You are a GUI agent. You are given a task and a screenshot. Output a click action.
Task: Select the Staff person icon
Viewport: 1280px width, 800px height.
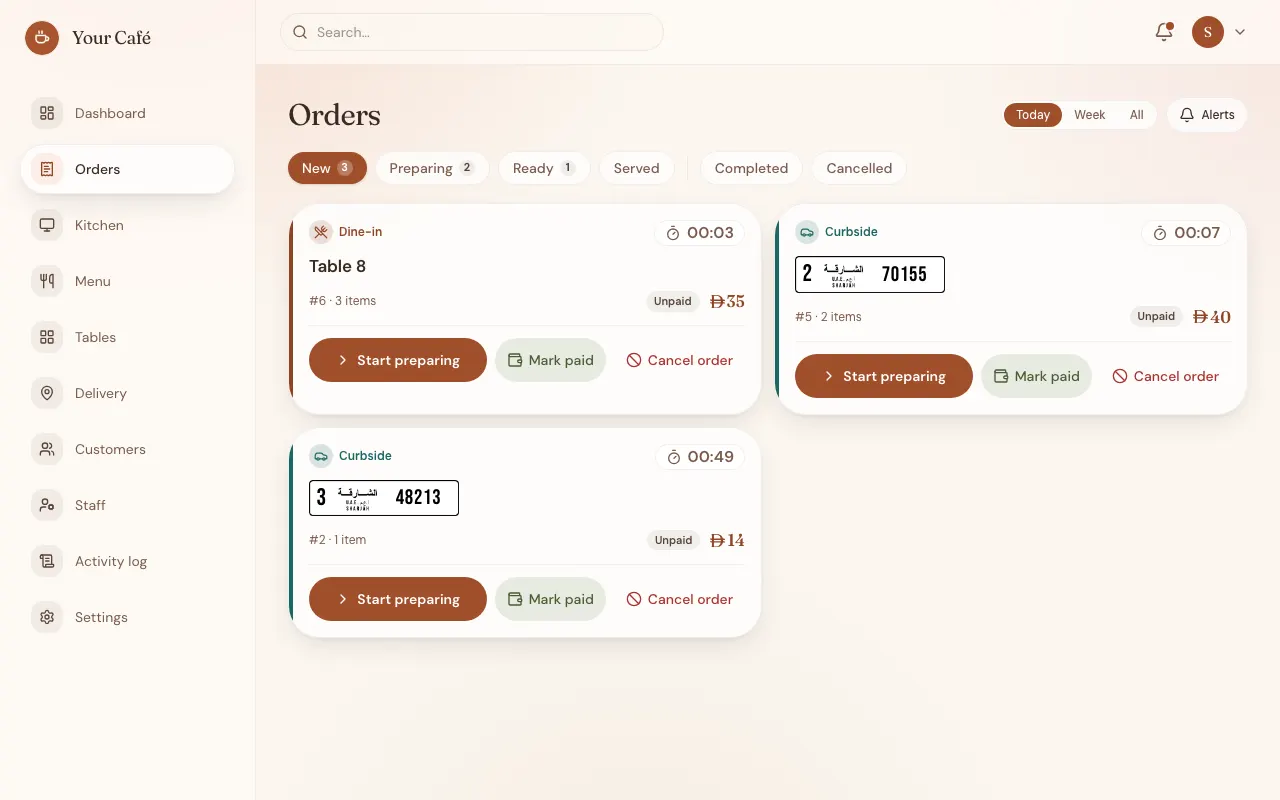coord(47,505)
